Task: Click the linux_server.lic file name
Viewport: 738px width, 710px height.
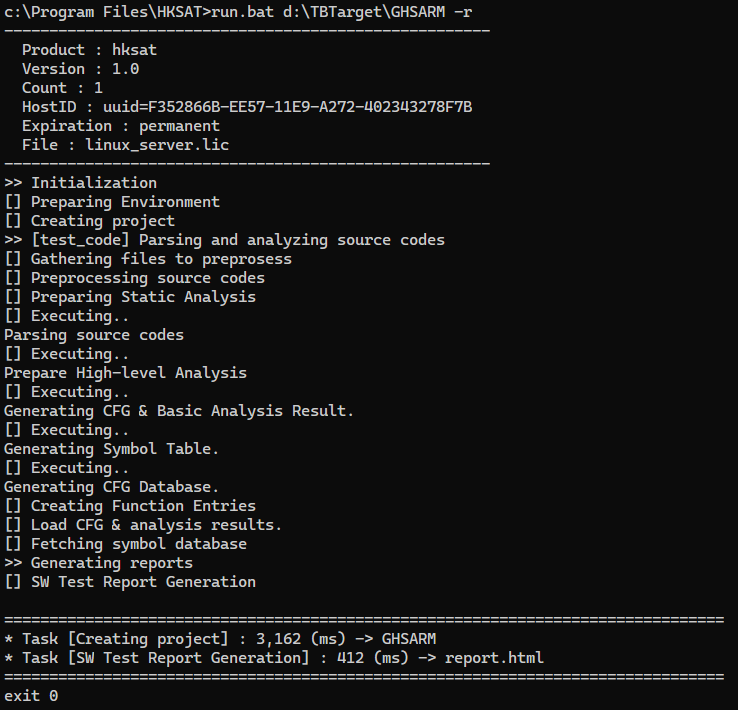Action: [x=157, y=145]
